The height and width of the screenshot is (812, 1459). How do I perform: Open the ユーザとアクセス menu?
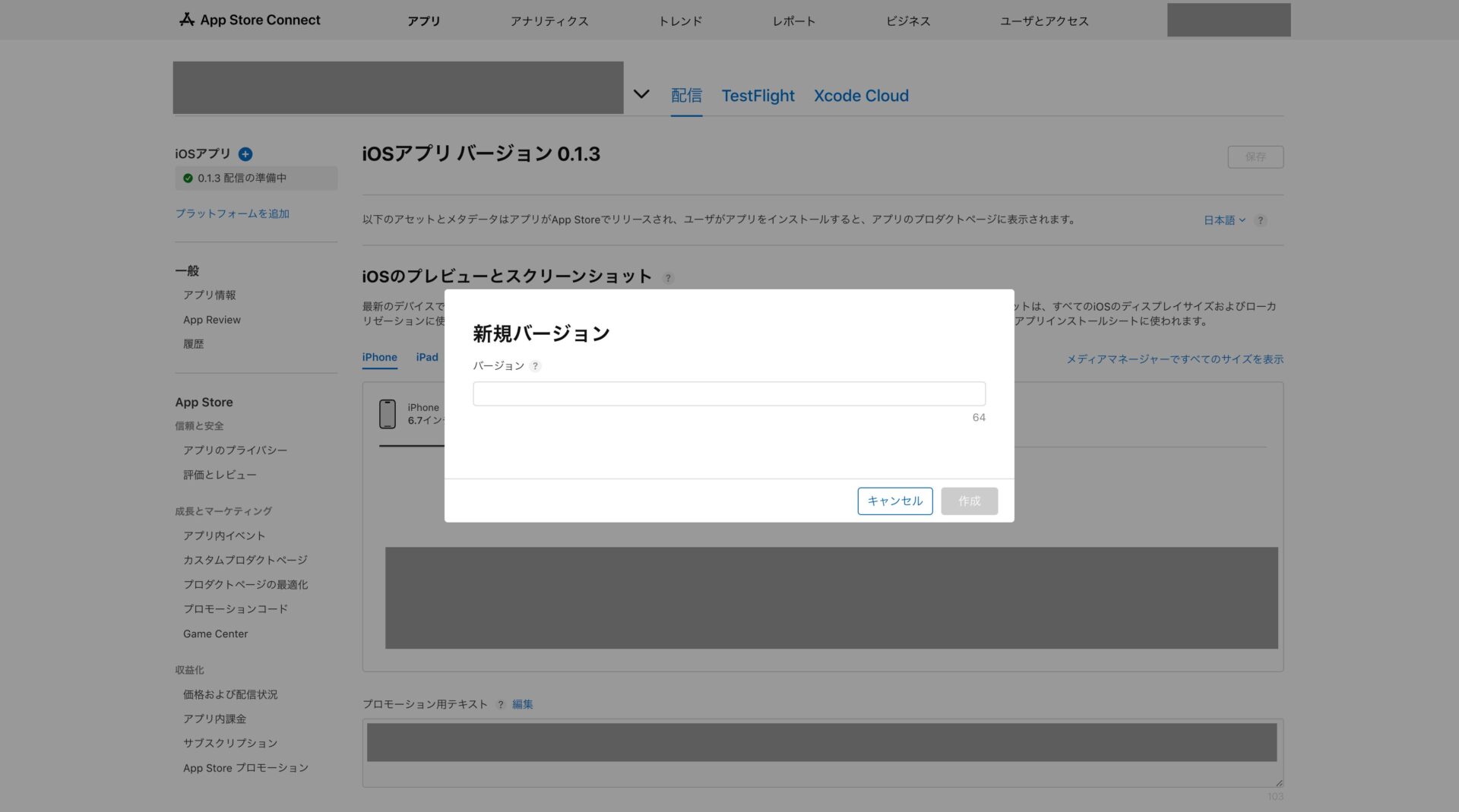(1044, 21)
